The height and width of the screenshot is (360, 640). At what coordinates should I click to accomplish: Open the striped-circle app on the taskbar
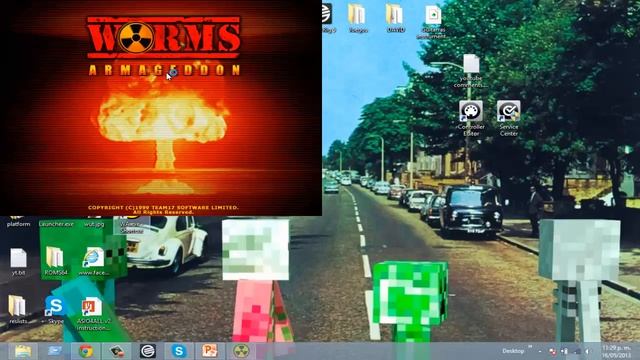[148, 351]
